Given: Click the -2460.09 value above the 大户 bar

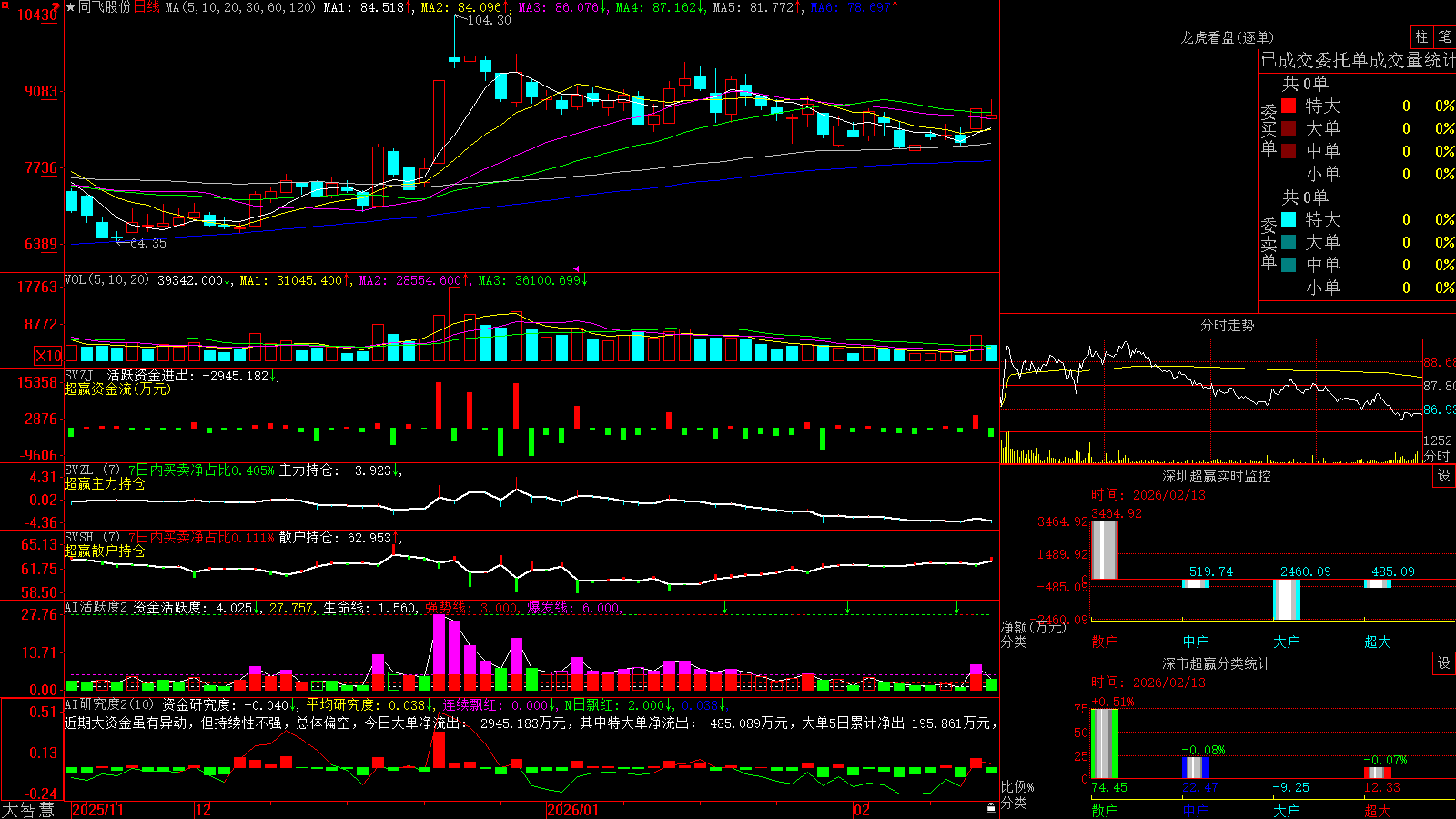Looking at the screenshot, I should click(x=1301, y=571).
